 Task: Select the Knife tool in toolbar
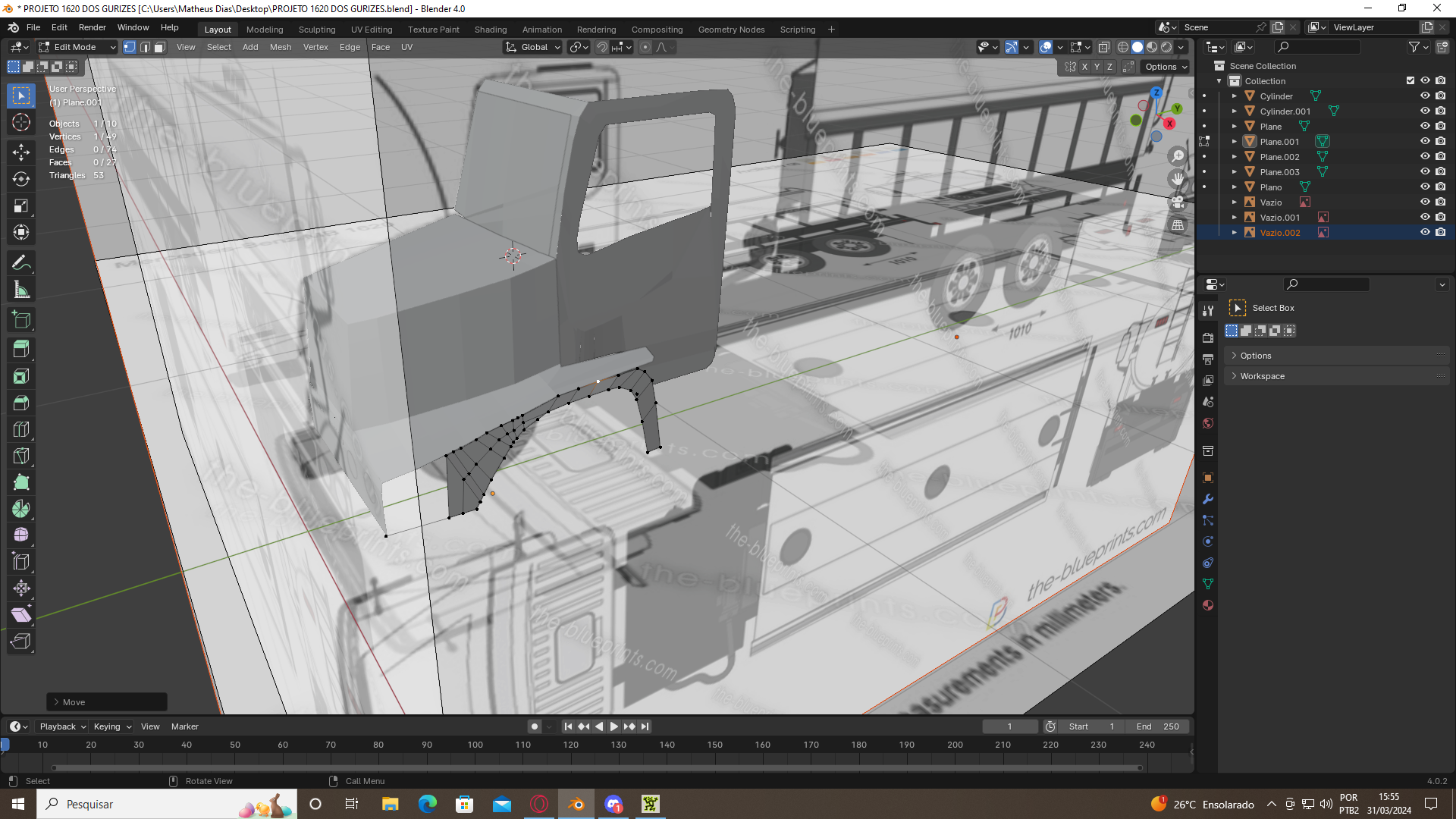click(x=21, y=456)
